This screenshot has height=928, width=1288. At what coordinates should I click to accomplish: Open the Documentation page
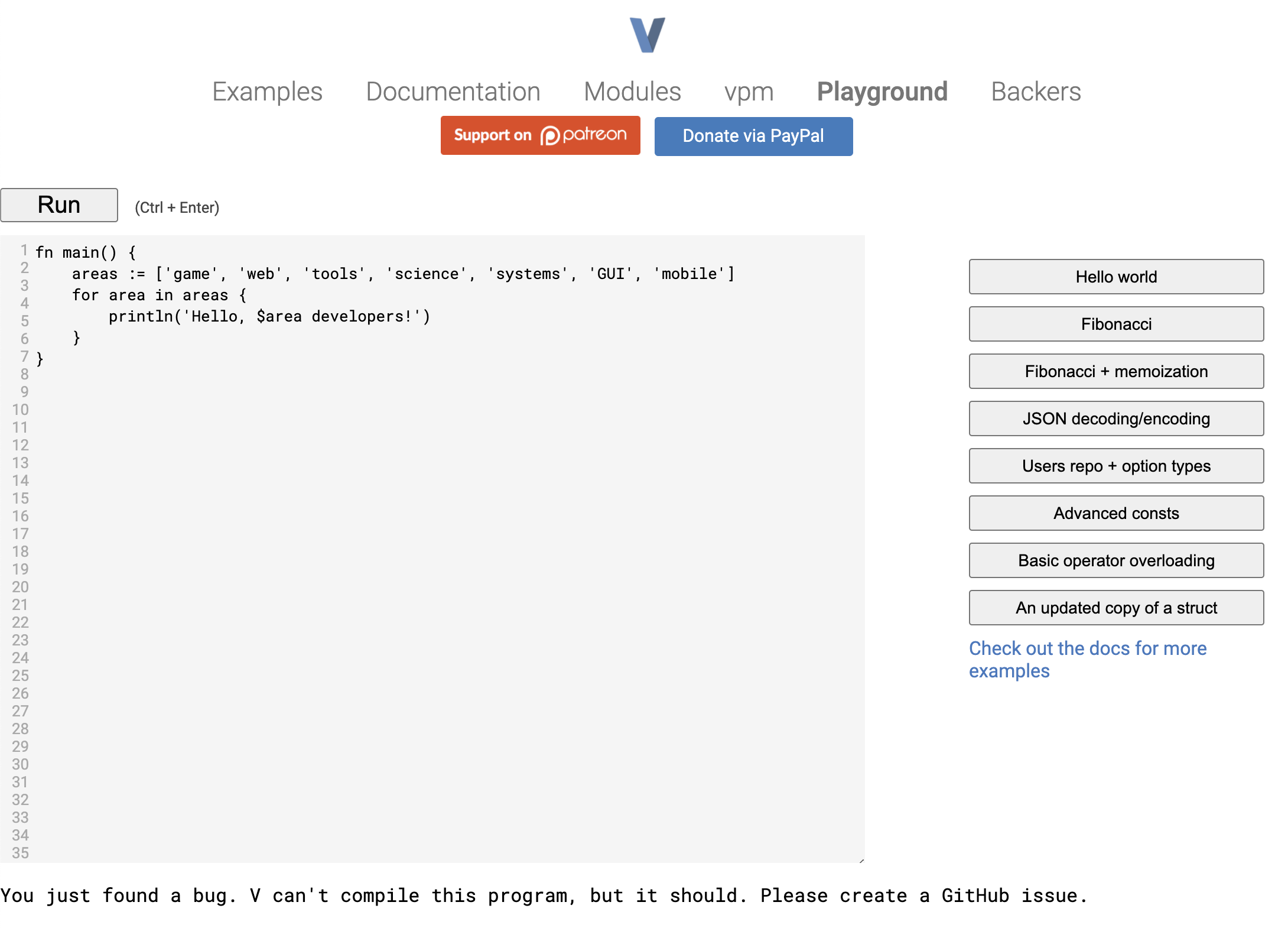click(x=453, y=92)
